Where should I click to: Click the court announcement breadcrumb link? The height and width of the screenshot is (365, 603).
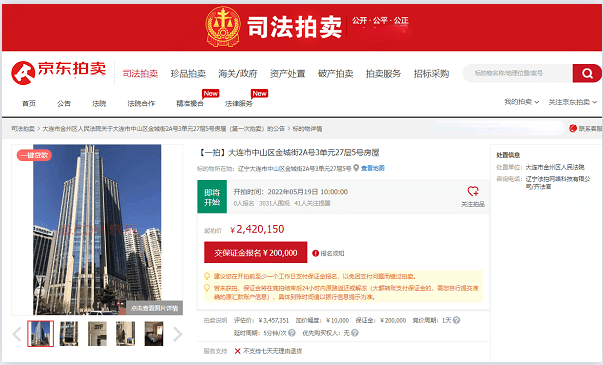coord(163,128)
